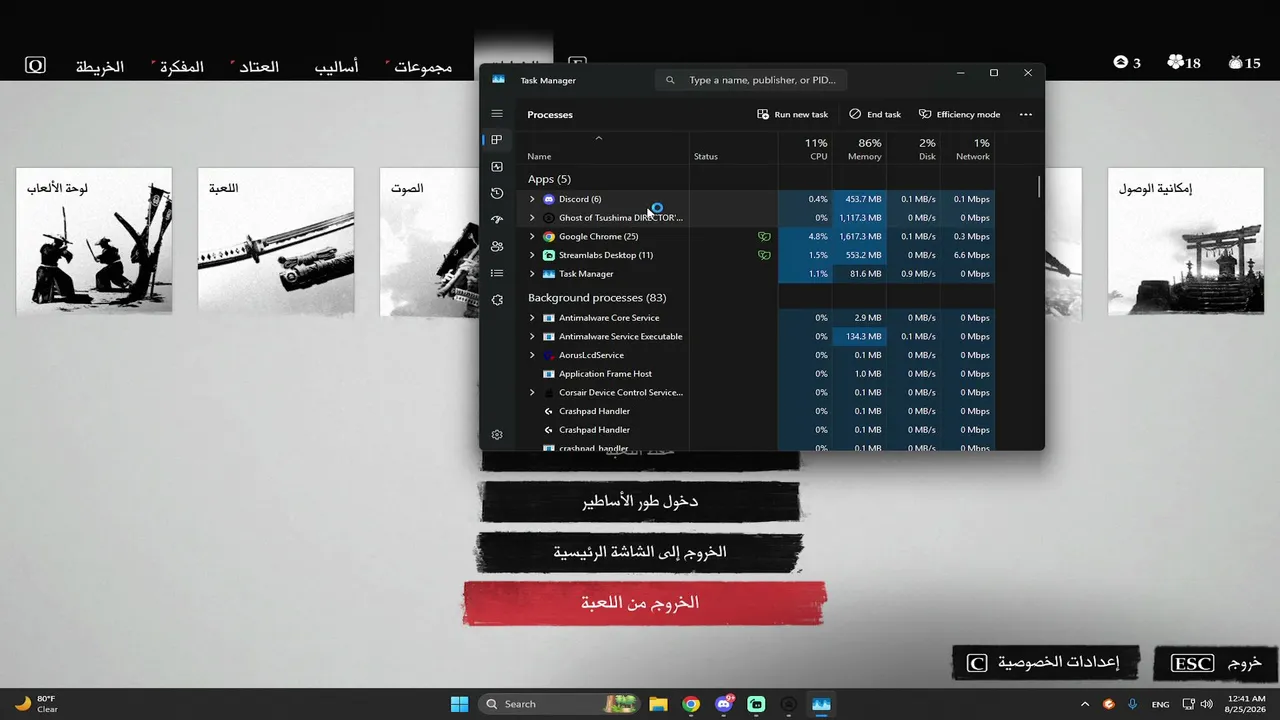
Task: Open Task Manager navigation hamburger menu
Action: tap(497, 114)
